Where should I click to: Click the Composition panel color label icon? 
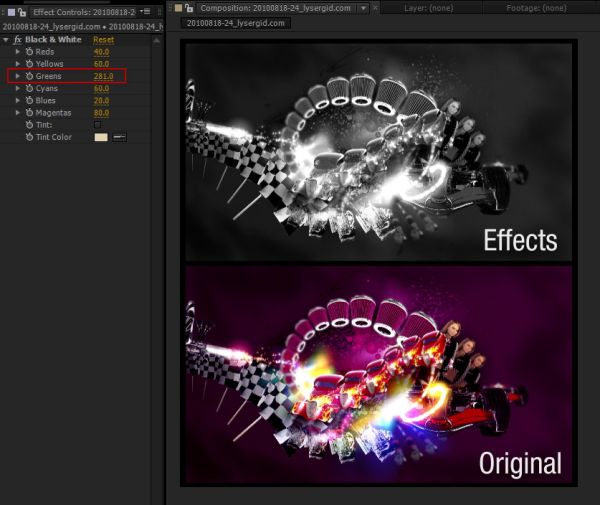click(x=178, y=8)
